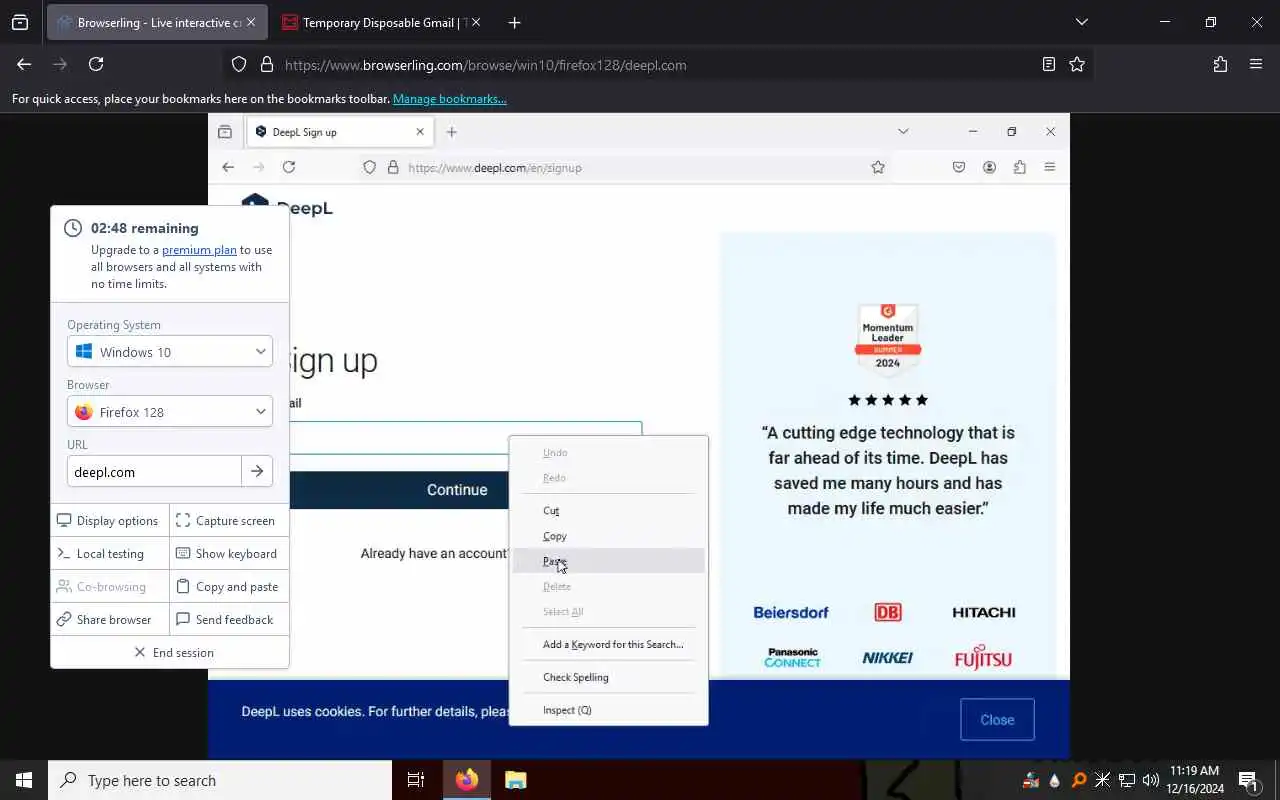Screen dimensions: 1280x800
Task: Choose Cut from the context menu
Action: 608,511
